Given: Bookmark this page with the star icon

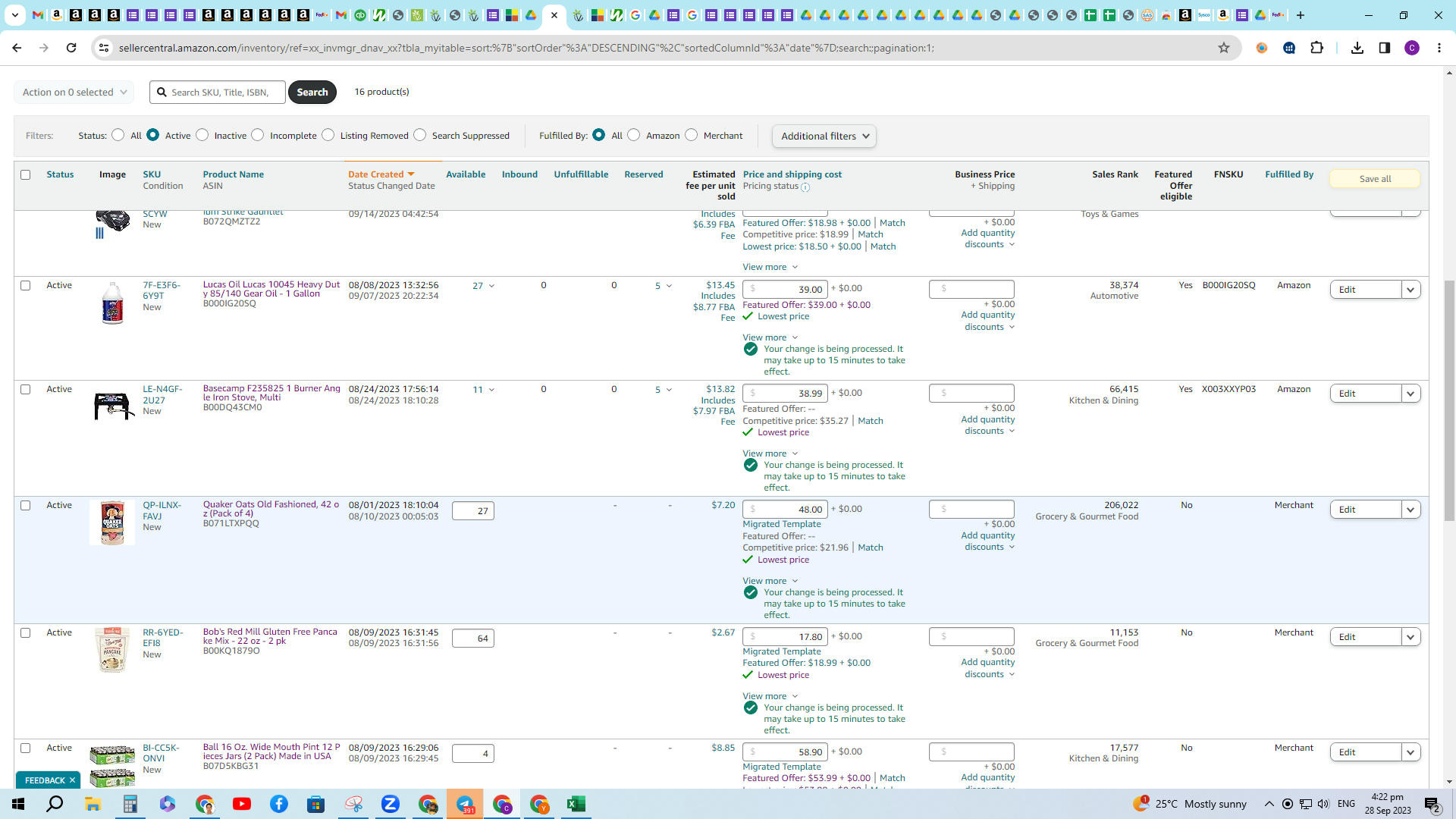Looking at the screenshot, I should (1224, 48).
